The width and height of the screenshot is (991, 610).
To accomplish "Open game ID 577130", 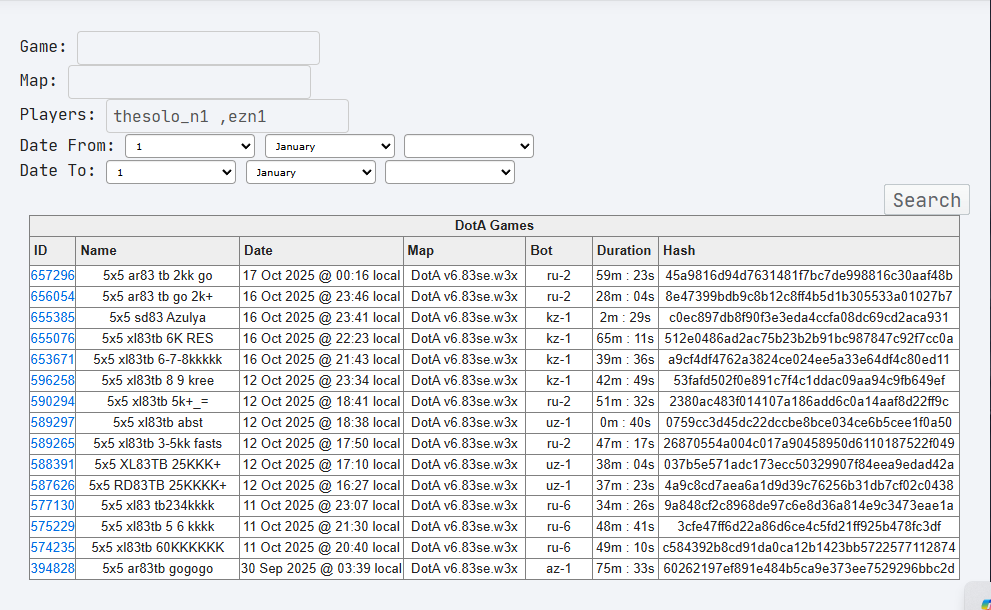I will [x=52, y=506].
